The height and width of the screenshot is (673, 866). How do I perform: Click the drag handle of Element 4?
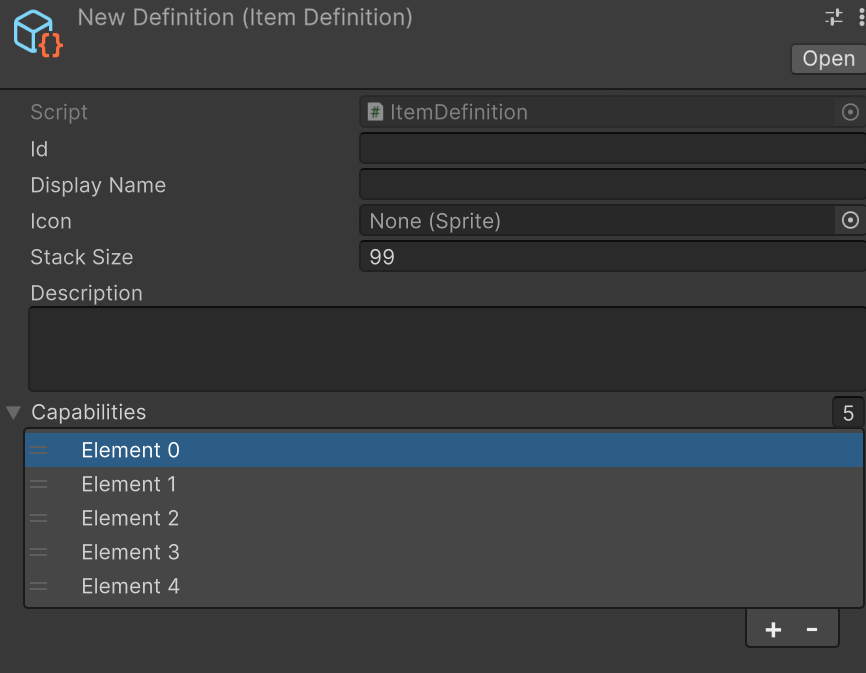click(x=39, y=587)
